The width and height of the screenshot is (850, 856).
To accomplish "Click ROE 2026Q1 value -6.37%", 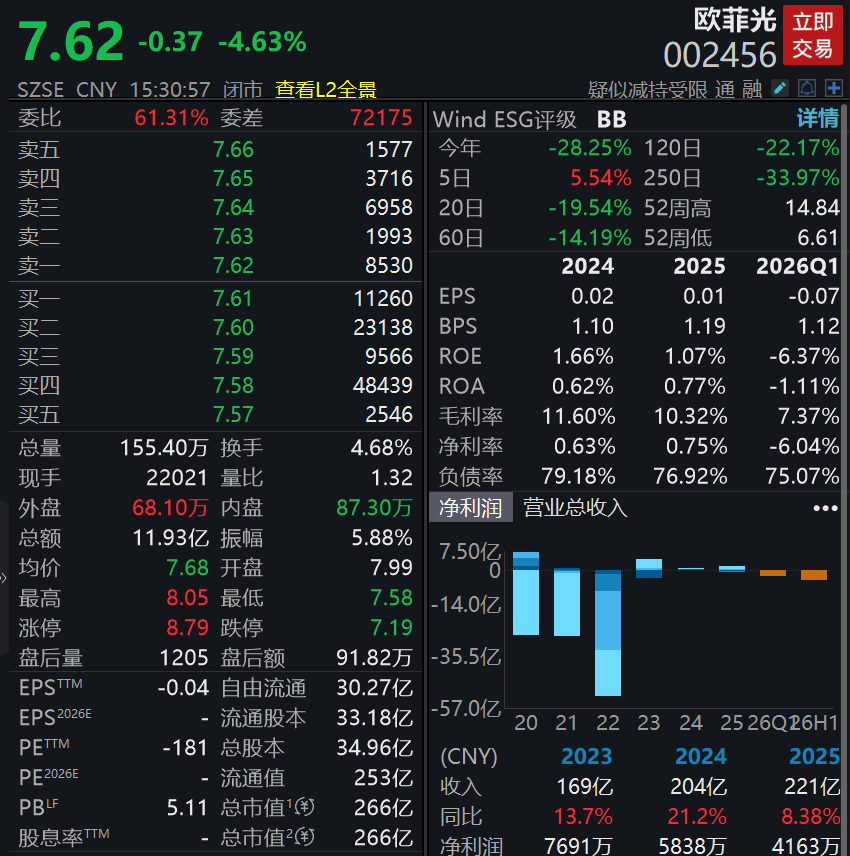I will pyautogui.click(x=804, y=356).
